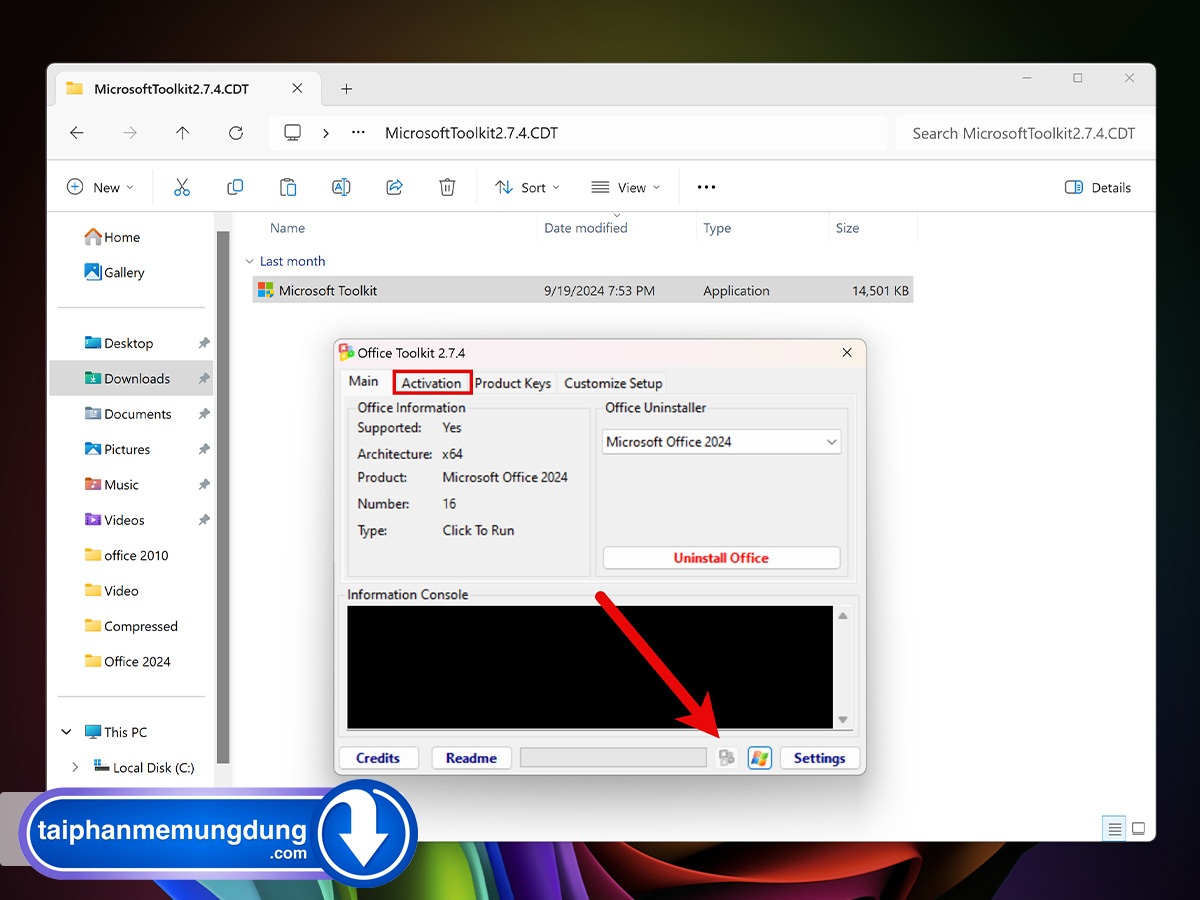Sort by the Type column header
Screen dimensions: 1200x900
tap(717, 228)
